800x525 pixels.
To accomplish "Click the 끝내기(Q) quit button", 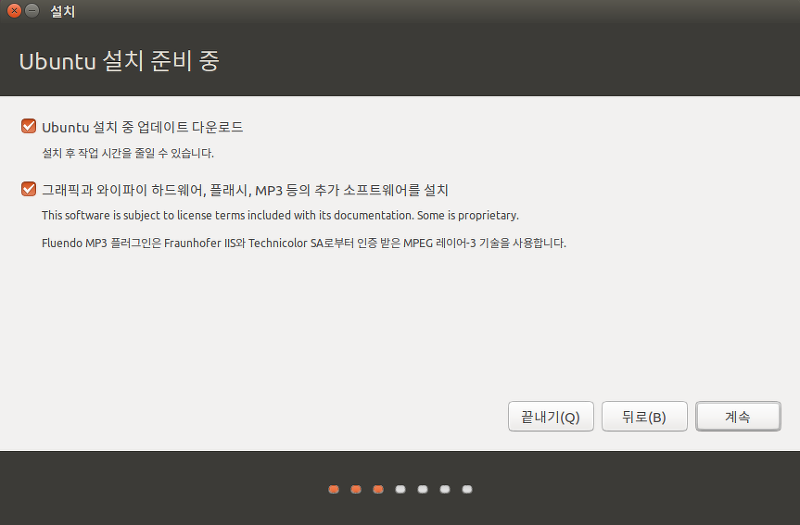I will coord(551,416).
